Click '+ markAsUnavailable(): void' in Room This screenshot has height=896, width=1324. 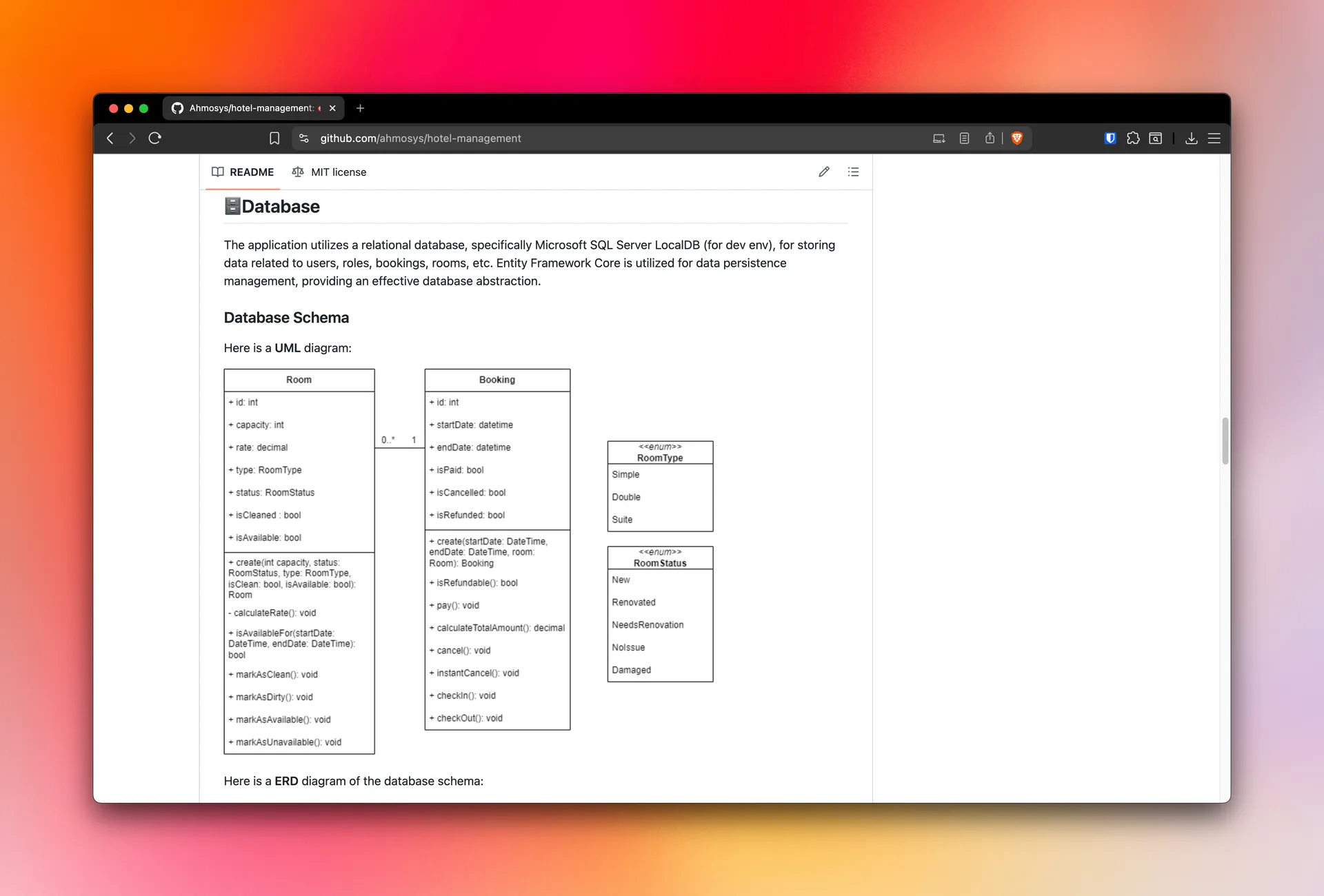[285, 742]
